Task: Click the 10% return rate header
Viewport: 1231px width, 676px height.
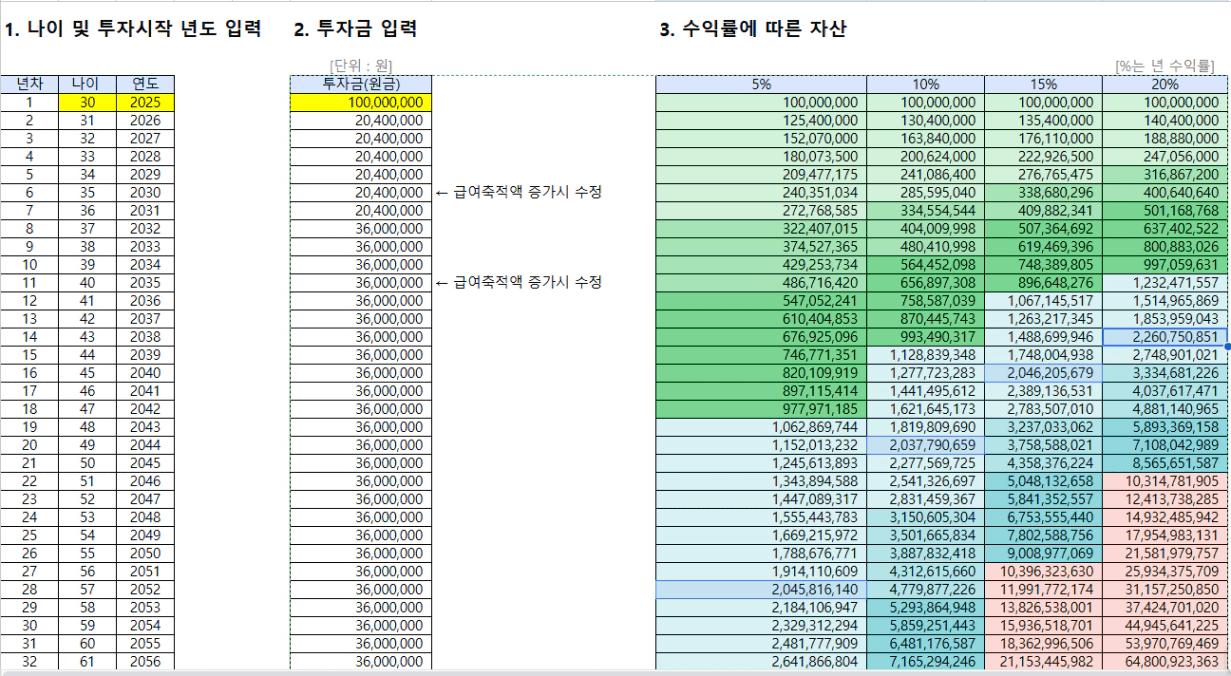Action: [x=925, y=84]
